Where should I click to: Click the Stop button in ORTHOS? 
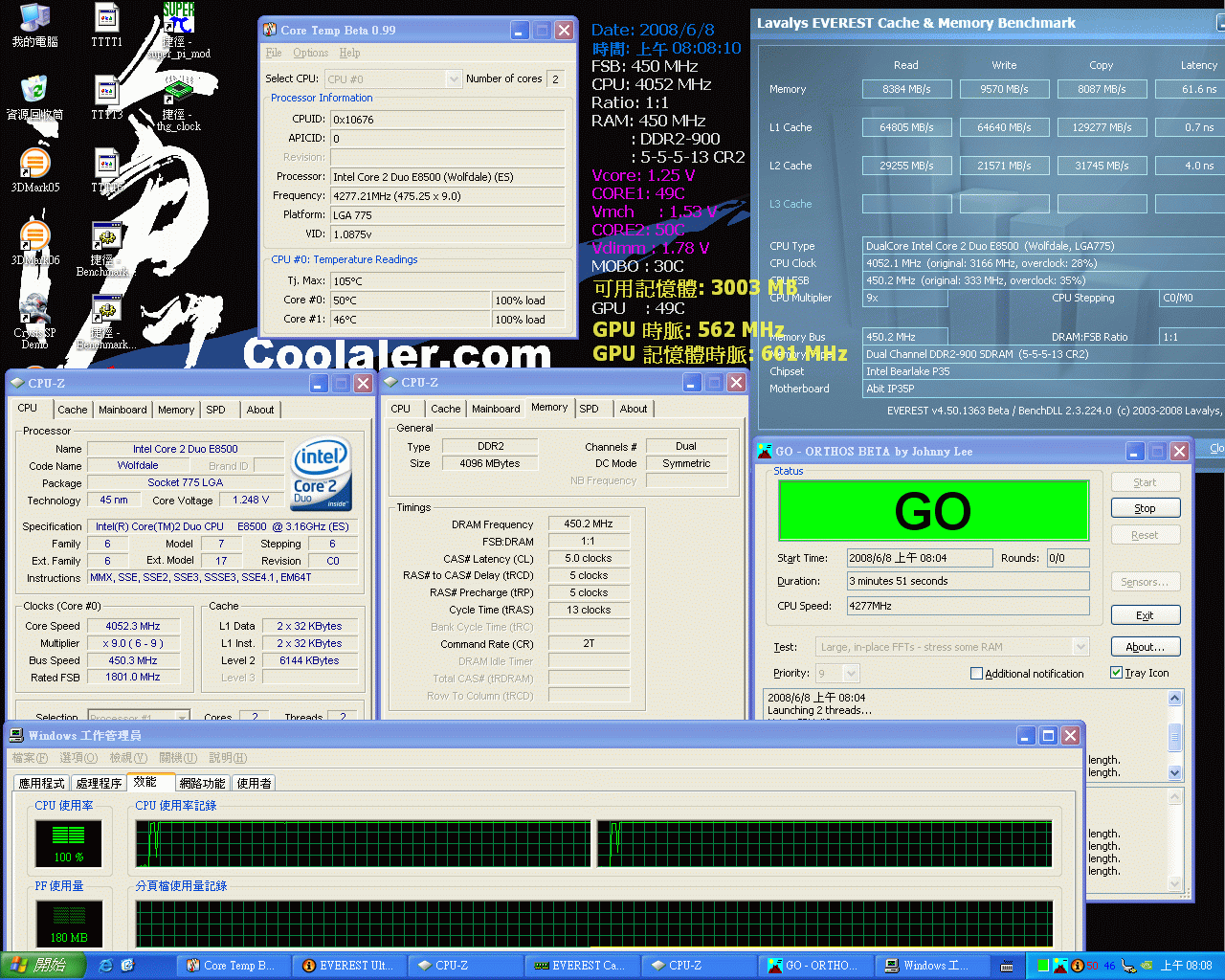pyautogui.click(x=1145, y=508)
